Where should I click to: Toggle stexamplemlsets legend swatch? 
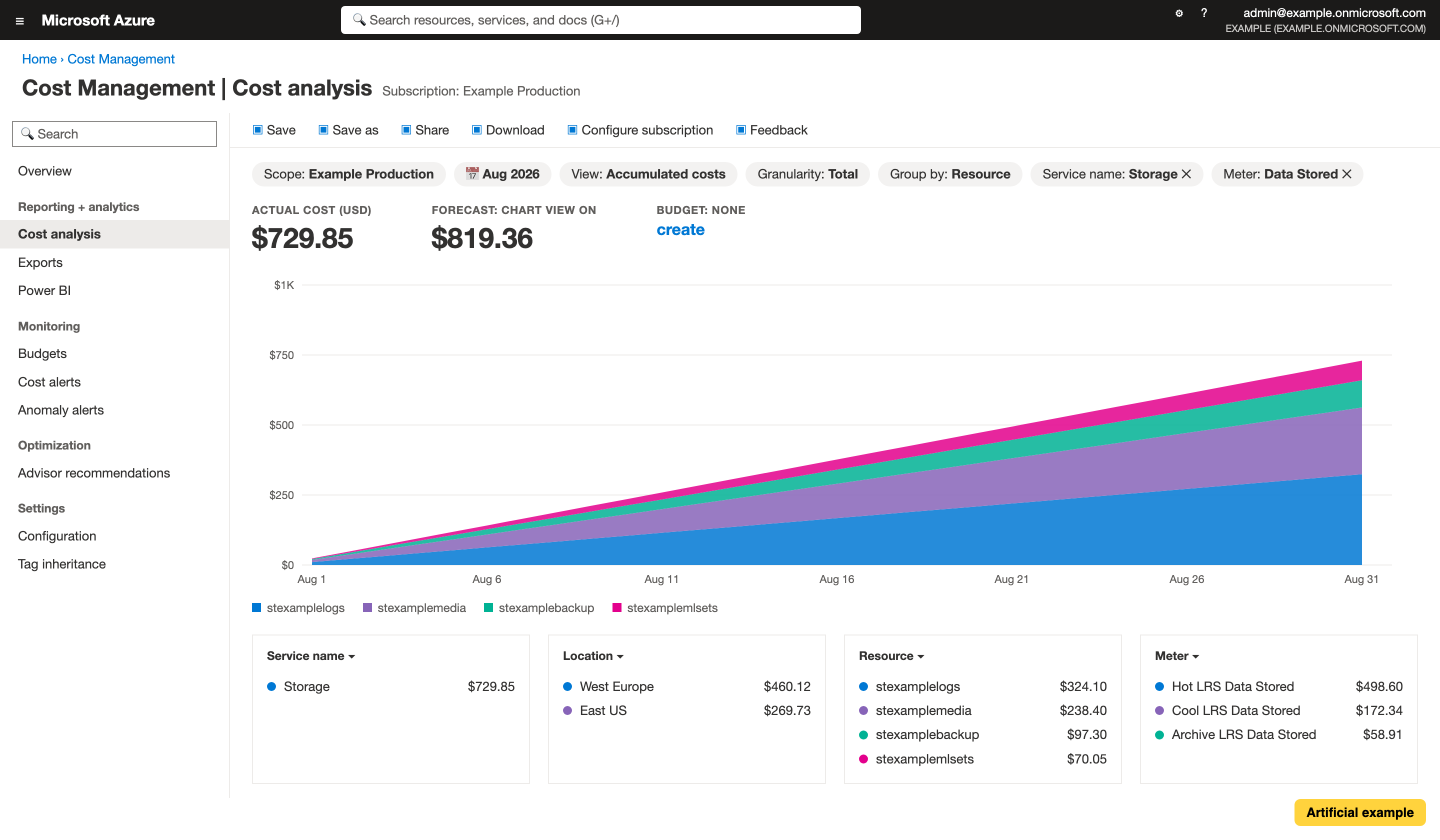(617, 607)
